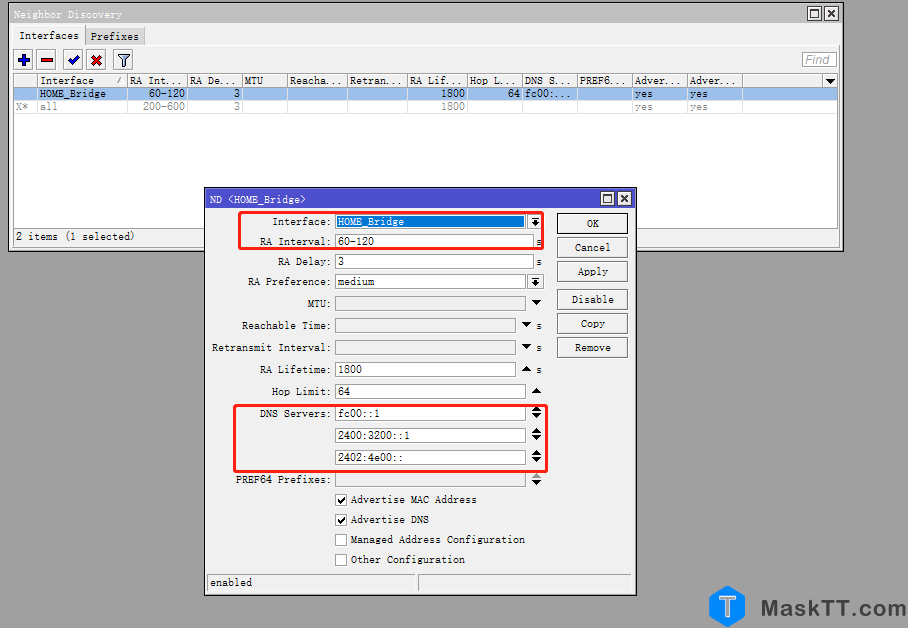908x628 pixels.
Task: Expand the Retransmit Interval field
Action: click(526, 347)
